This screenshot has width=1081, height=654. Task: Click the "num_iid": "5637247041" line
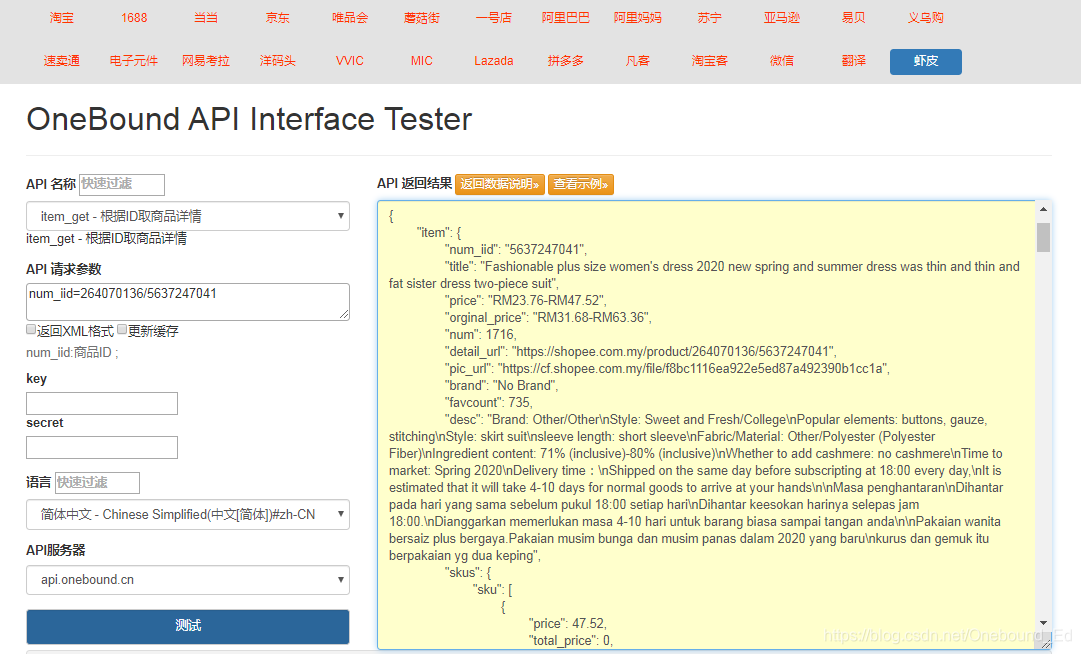tap(516, 249)
